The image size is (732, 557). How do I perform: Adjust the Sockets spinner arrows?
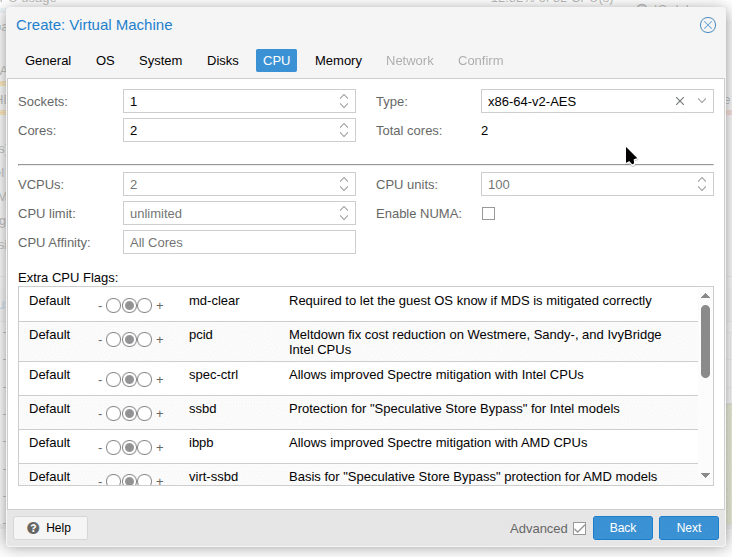pyautogui.click(x=344, y=101)
